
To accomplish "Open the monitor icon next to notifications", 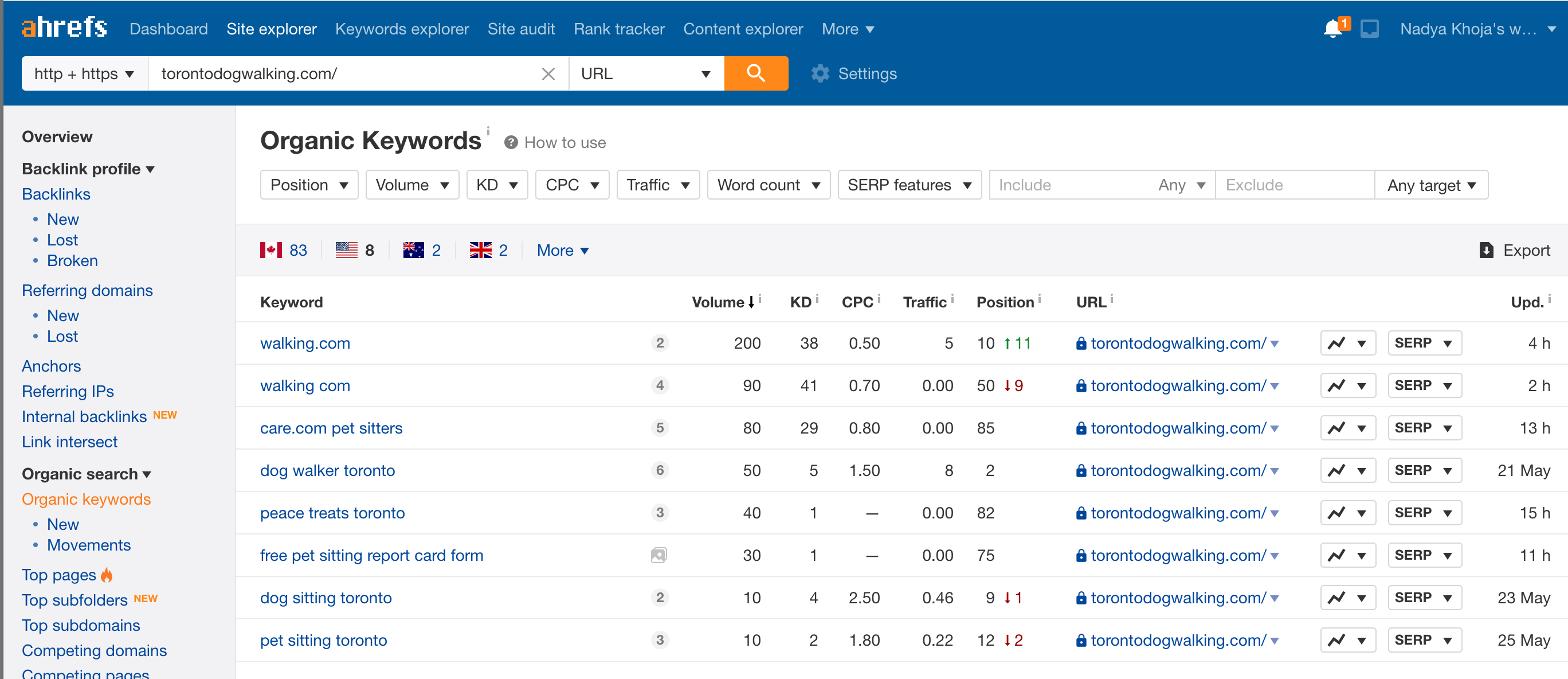I will click(x=1370, y=29).
